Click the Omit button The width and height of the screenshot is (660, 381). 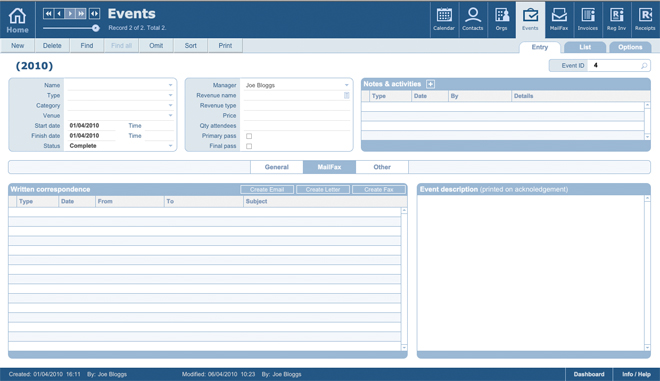pos(156,45)
